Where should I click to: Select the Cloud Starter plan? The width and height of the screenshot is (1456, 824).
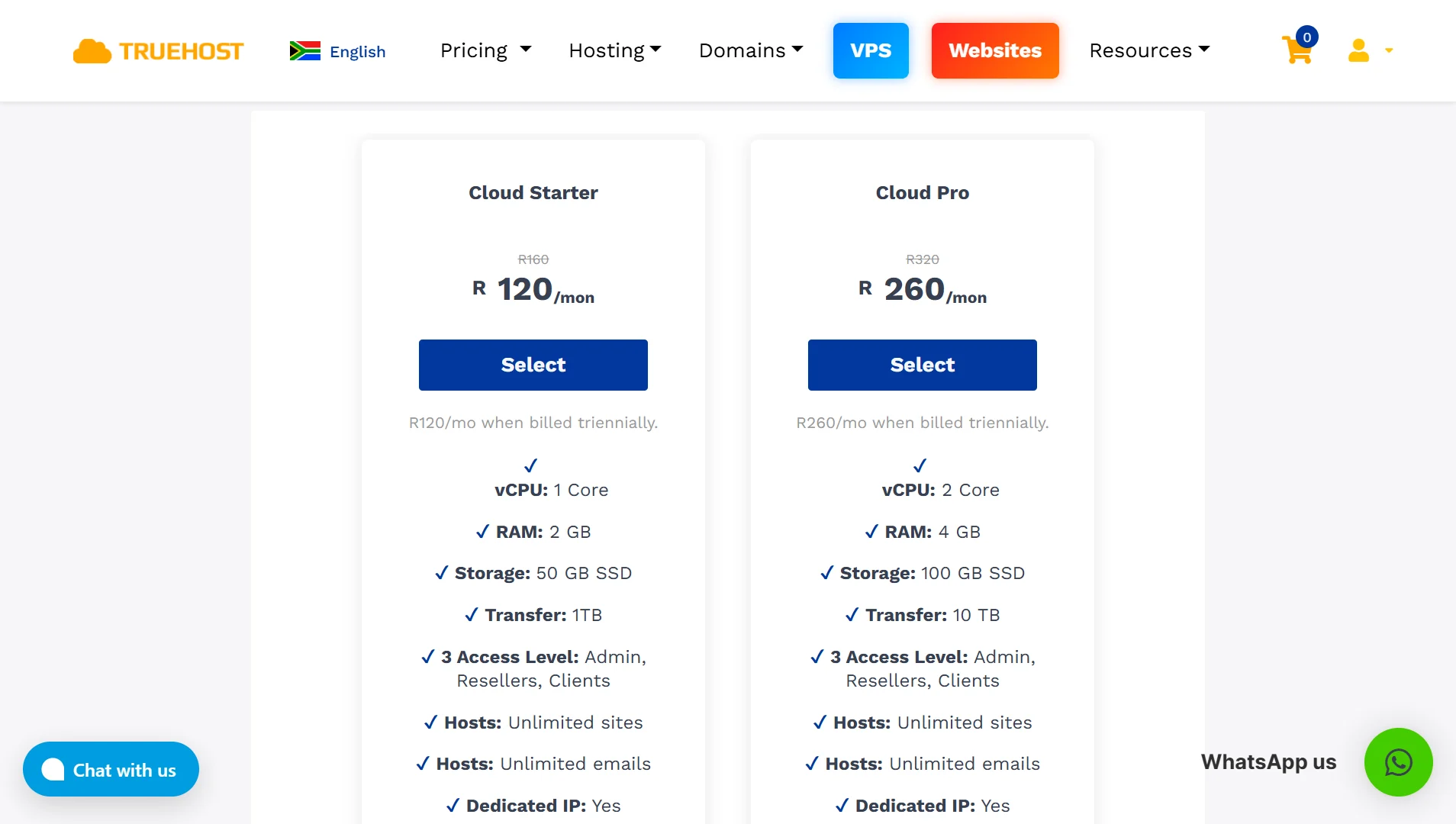(x=533, y=365)
